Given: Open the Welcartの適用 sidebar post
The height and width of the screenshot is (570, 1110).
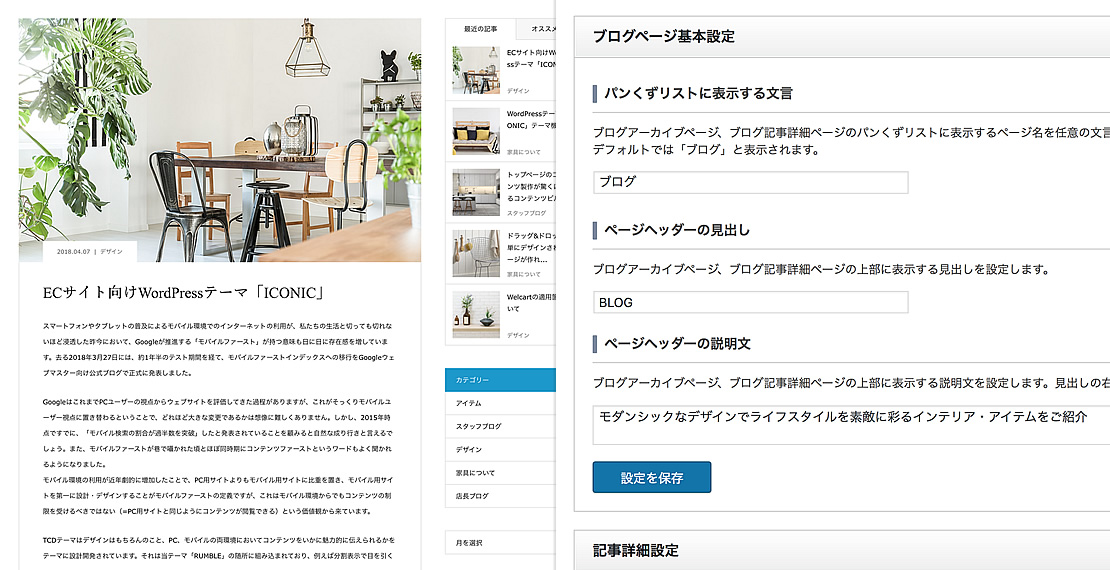Looking at the screenshot, I should click(x=531, y=302).
